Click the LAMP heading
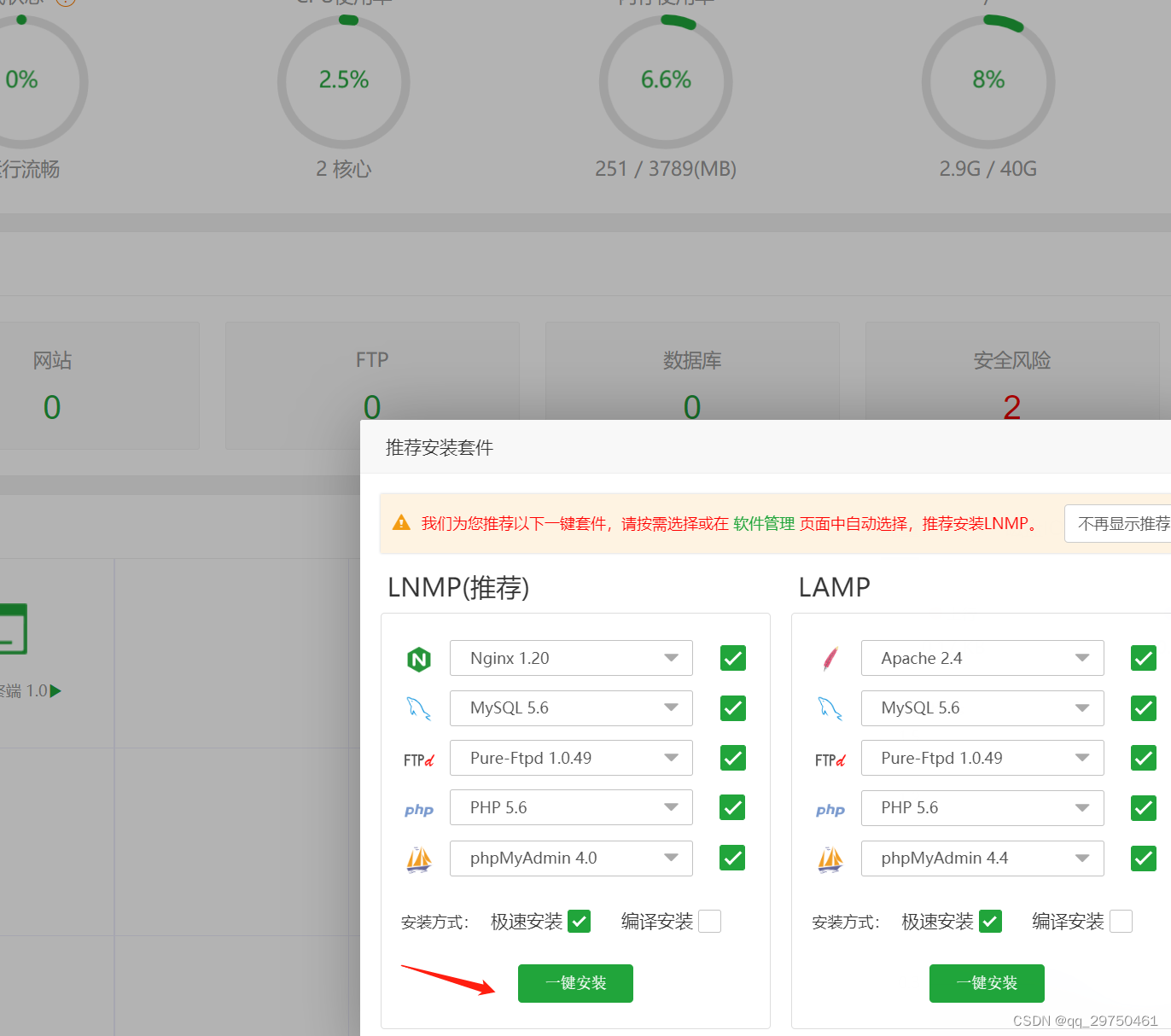This screenshot has height=1036, width=1171. [834, 587]
